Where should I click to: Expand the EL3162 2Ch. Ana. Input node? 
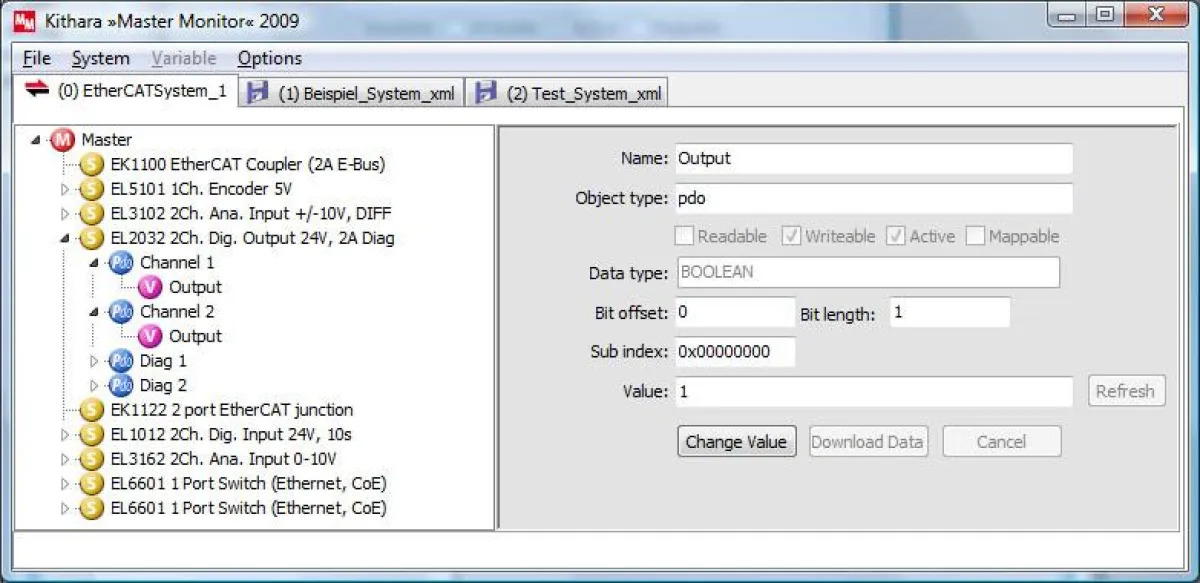66,460
